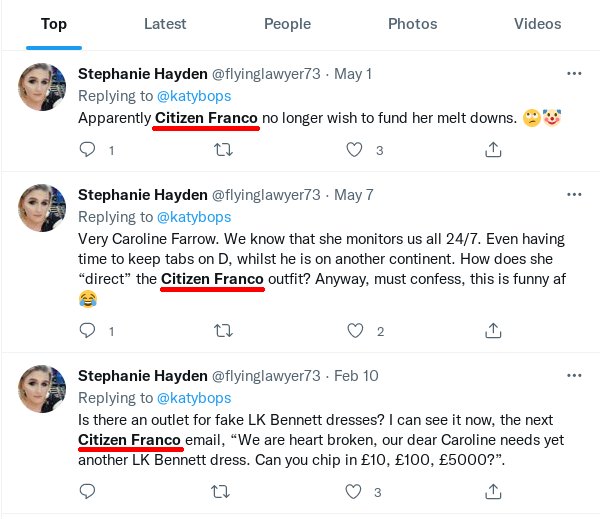Reply to the May 7 tweet

tap(87, 331)
